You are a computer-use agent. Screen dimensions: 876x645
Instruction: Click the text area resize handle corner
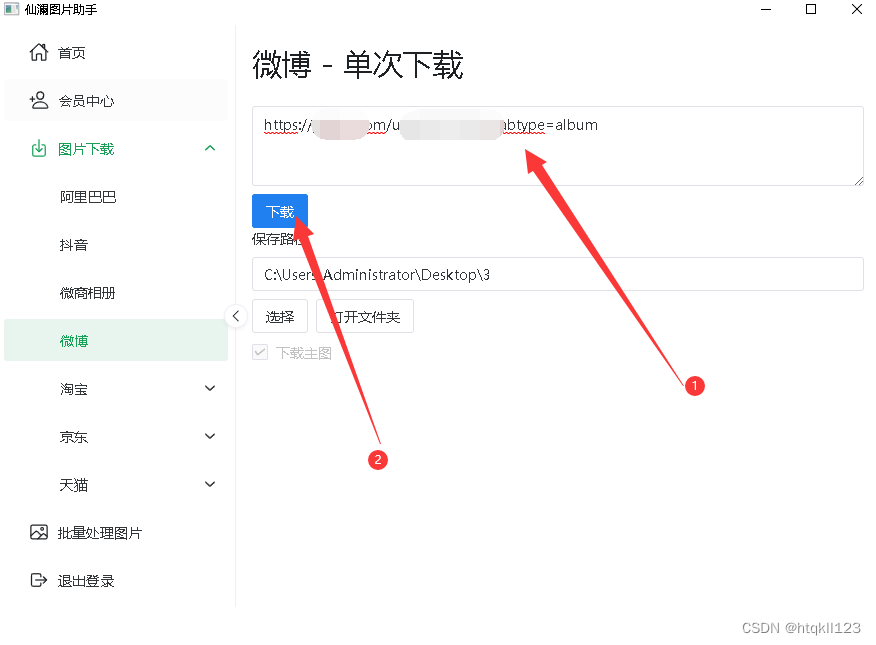coord(859,180)
